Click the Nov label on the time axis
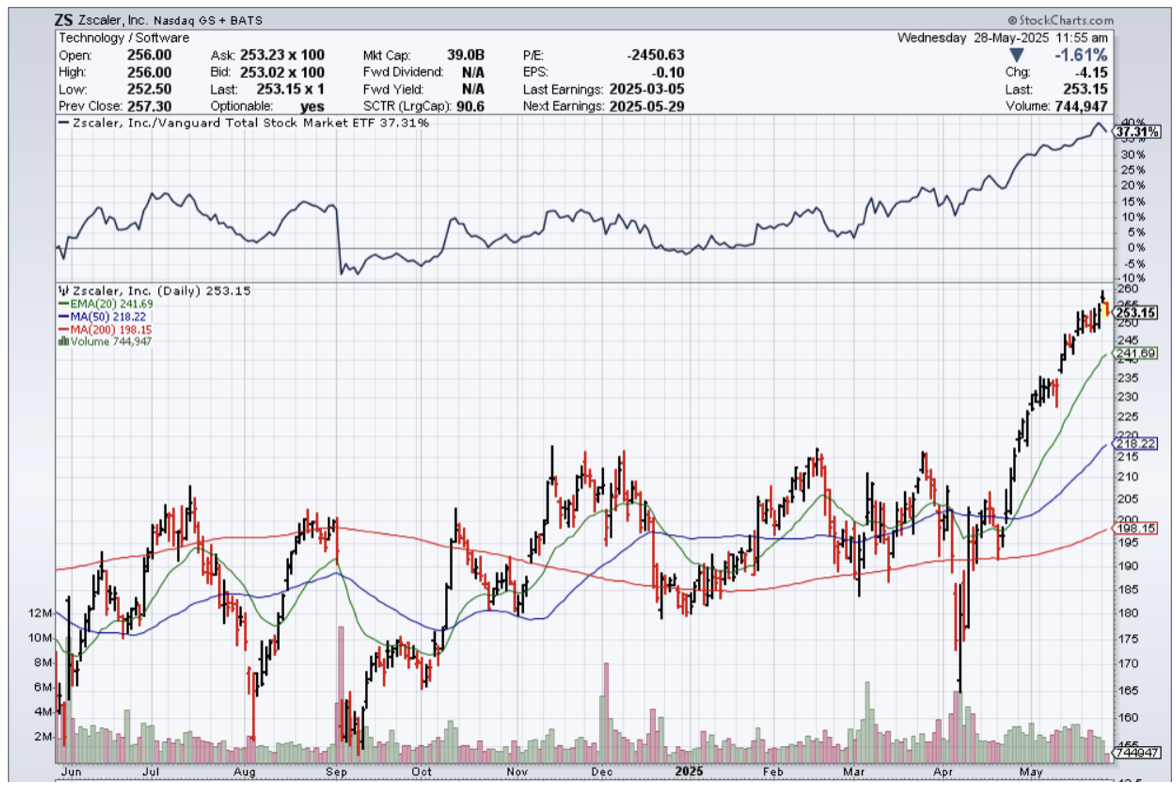This screenshot has height=786, width=1176. [517, 772]
